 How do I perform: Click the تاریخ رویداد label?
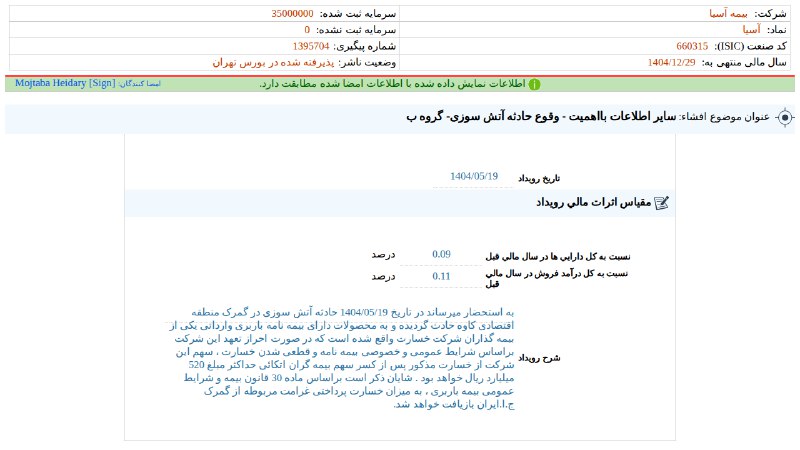(x=539, y=179)
